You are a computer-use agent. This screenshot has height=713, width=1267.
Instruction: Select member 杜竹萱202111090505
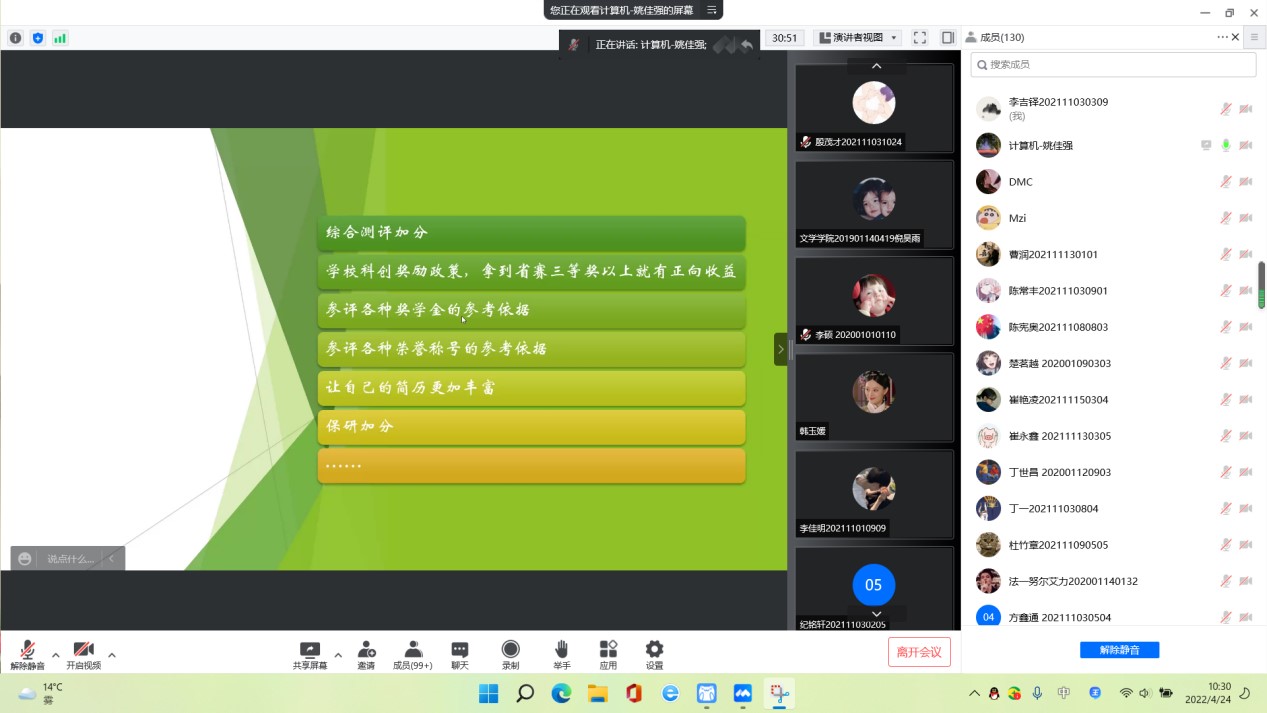click(1113, 545)
